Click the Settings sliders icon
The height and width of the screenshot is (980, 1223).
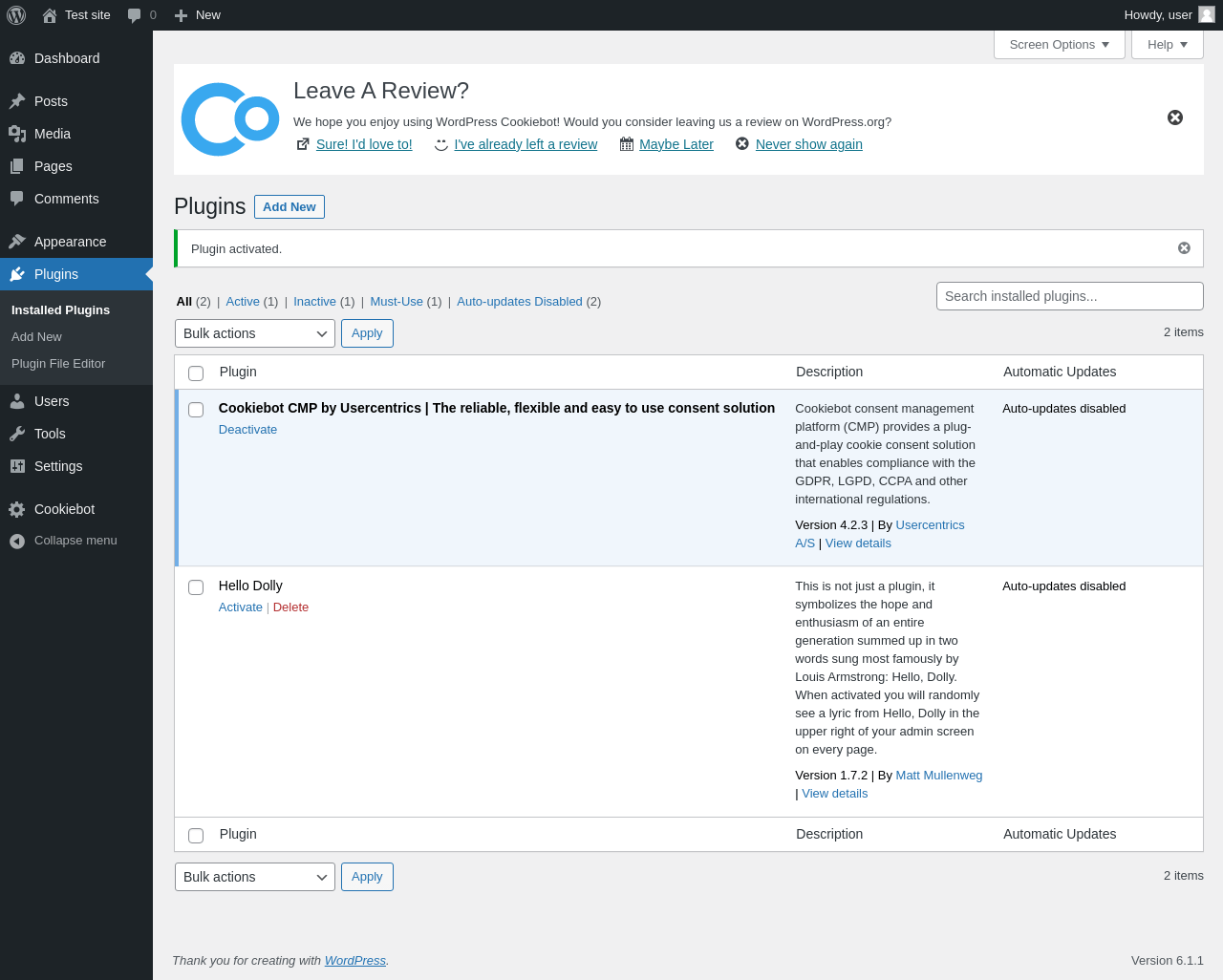(17, 466)
